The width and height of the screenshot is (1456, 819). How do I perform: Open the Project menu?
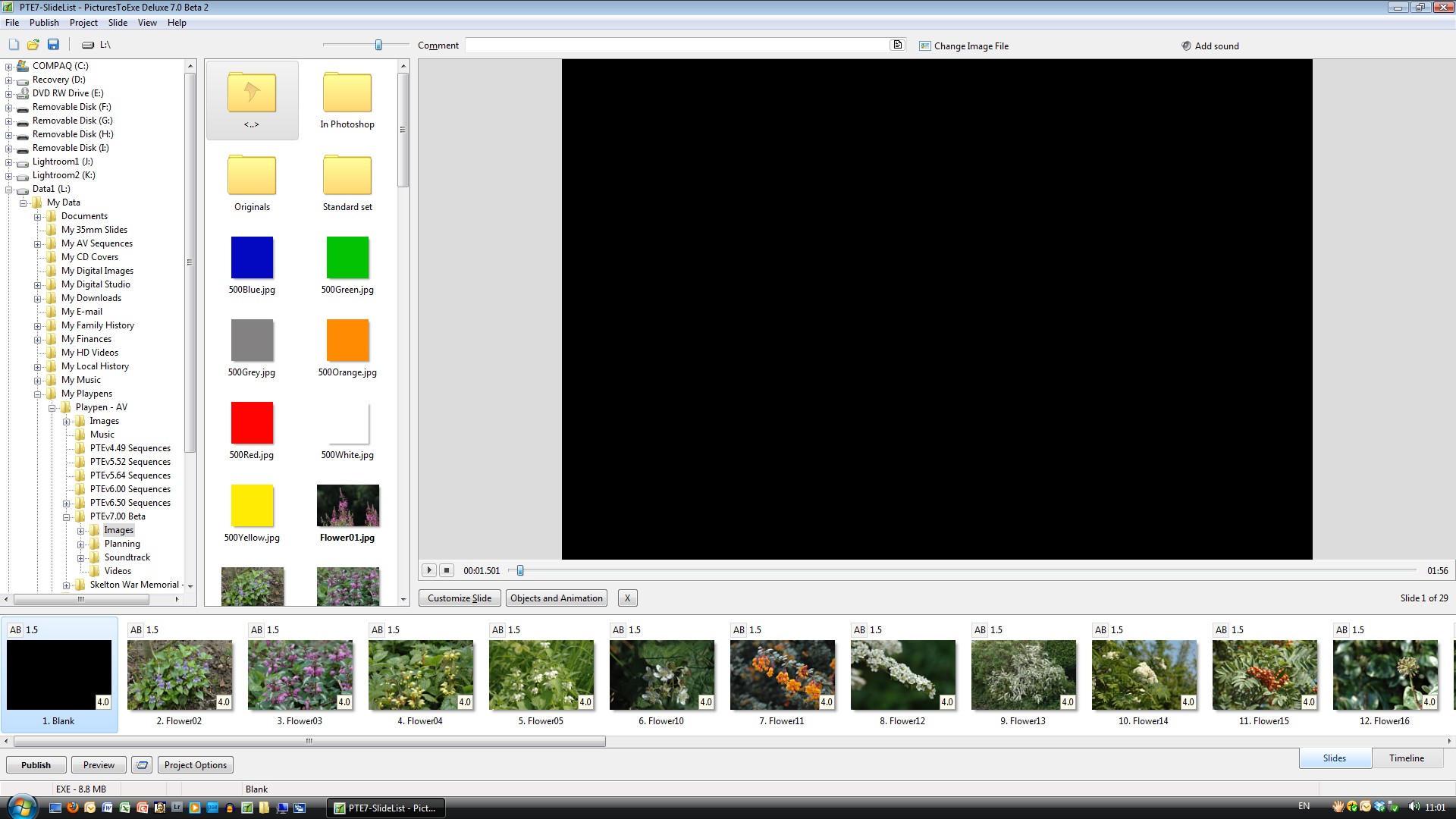83,23
